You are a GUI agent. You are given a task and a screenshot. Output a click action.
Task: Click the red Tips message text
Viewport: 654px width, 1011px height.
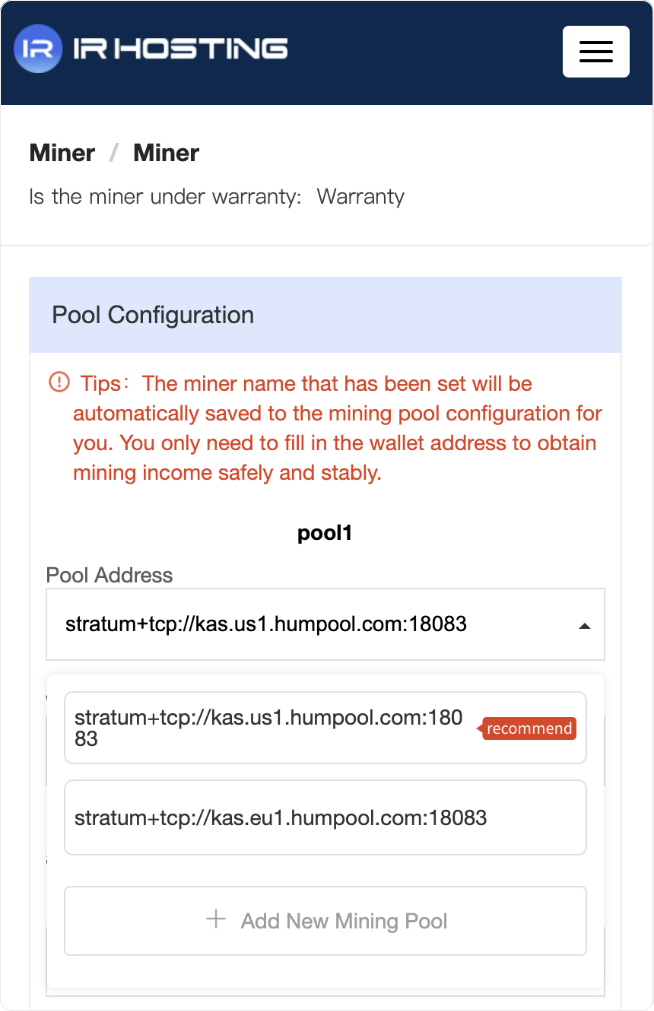pos(337,428)
